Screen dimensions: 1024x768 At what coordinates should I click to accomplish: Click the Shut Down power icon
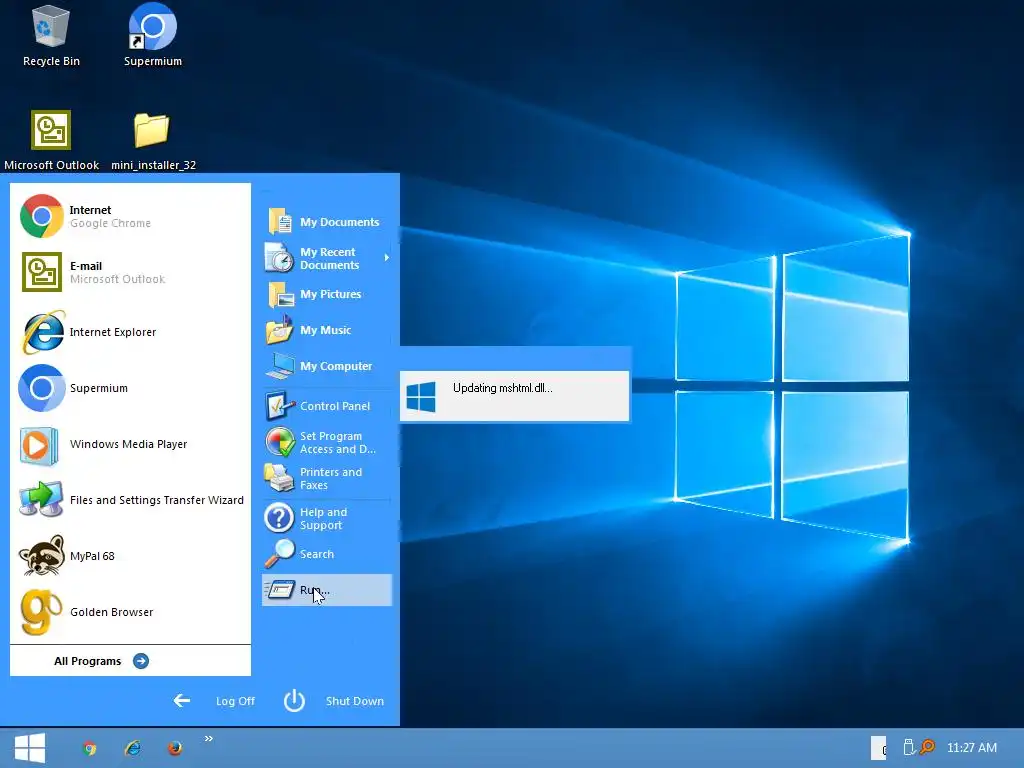click(295, 700)
